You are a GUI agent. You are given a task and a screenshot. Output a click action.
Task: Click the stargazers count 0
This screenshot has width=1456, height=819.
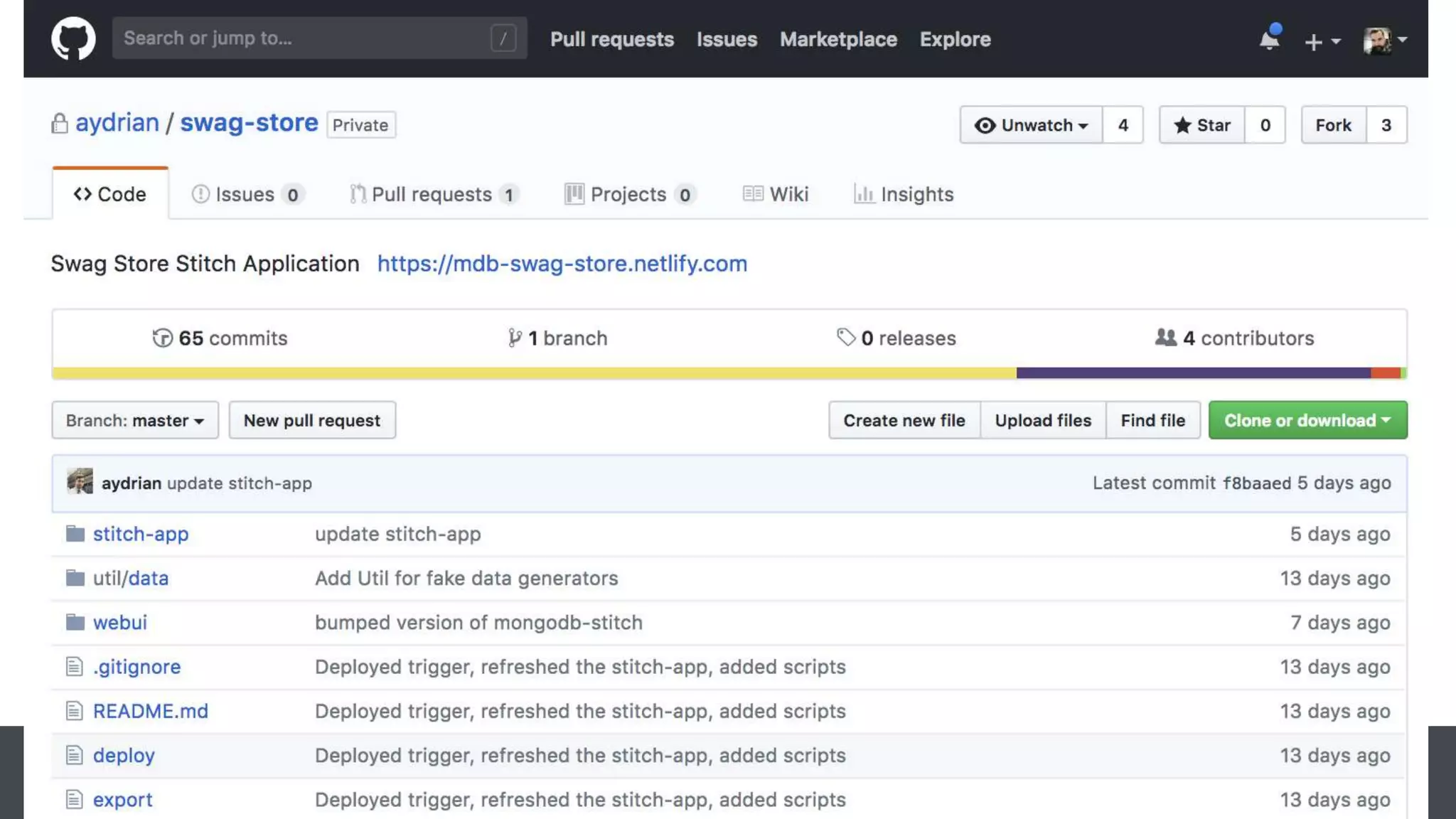1265,125
